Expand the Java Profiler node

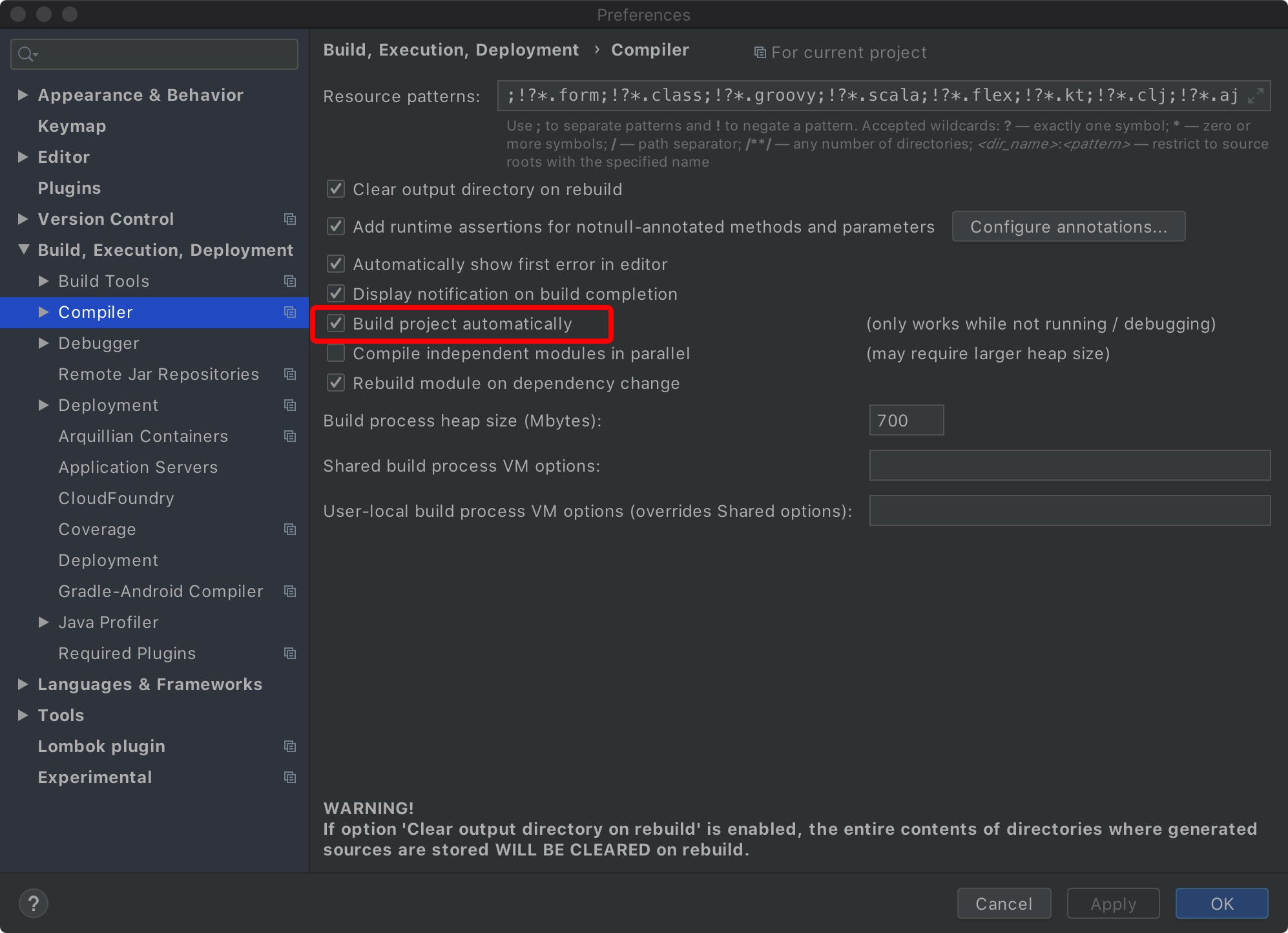pyautogui.click(x=43, y=622)
